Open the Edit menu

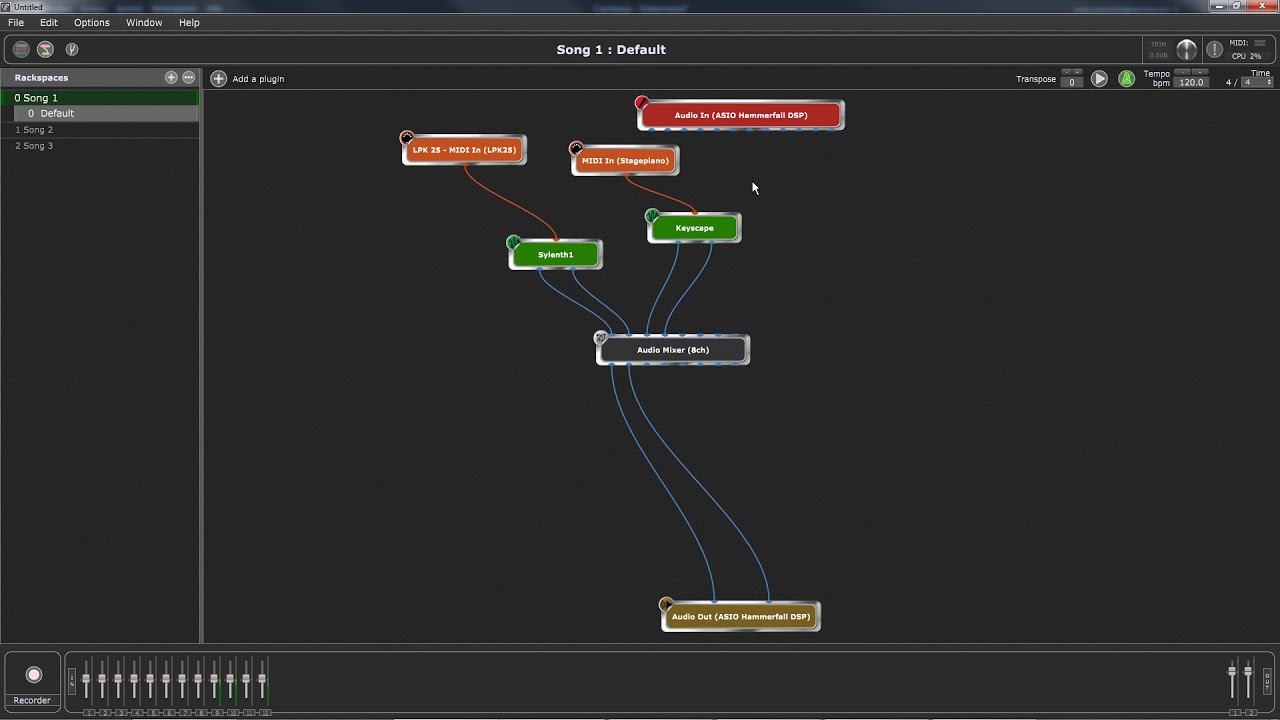click(x=49, y=22)
